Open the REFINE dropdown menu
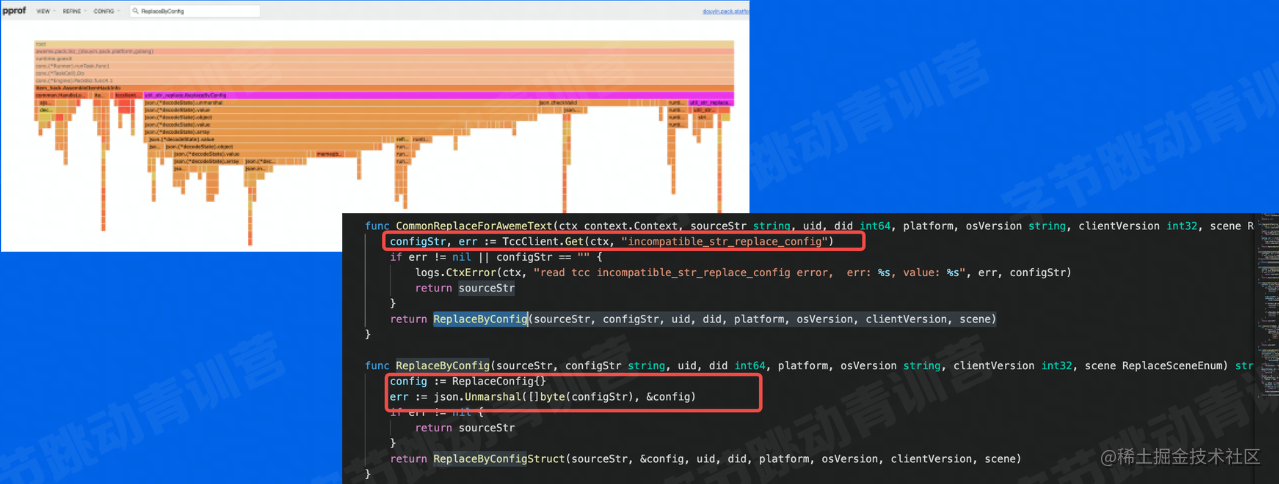Viewport: 1279px width, 484px height. click(73, 11)
